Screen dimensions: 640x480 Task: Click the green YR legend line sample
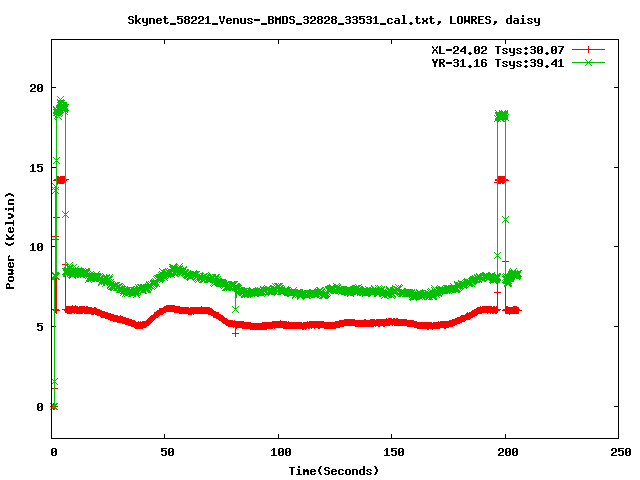[x=588, y=63]
